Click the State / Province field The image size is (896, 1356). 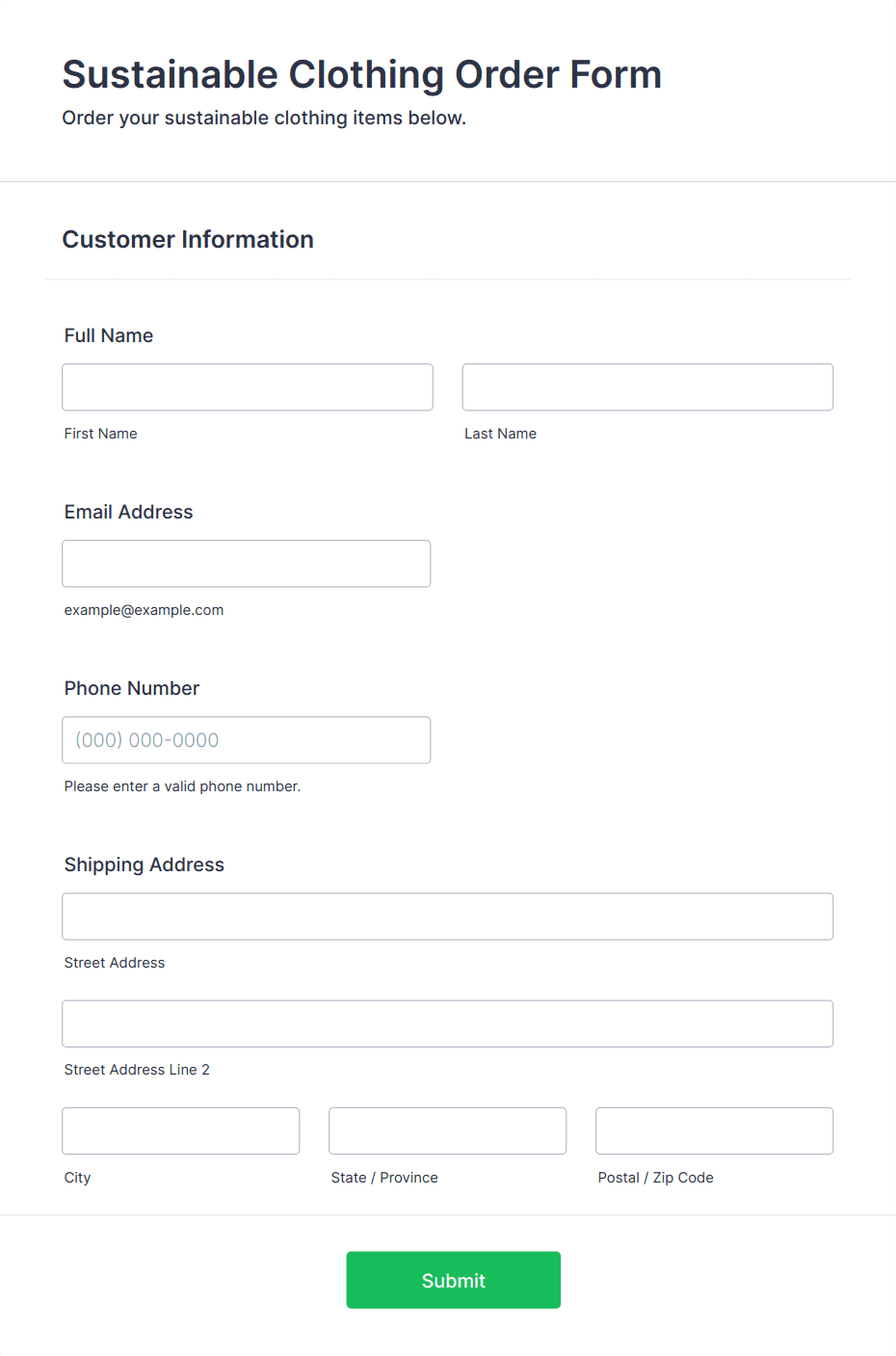pyautogui.click(x=448, y=1130)
